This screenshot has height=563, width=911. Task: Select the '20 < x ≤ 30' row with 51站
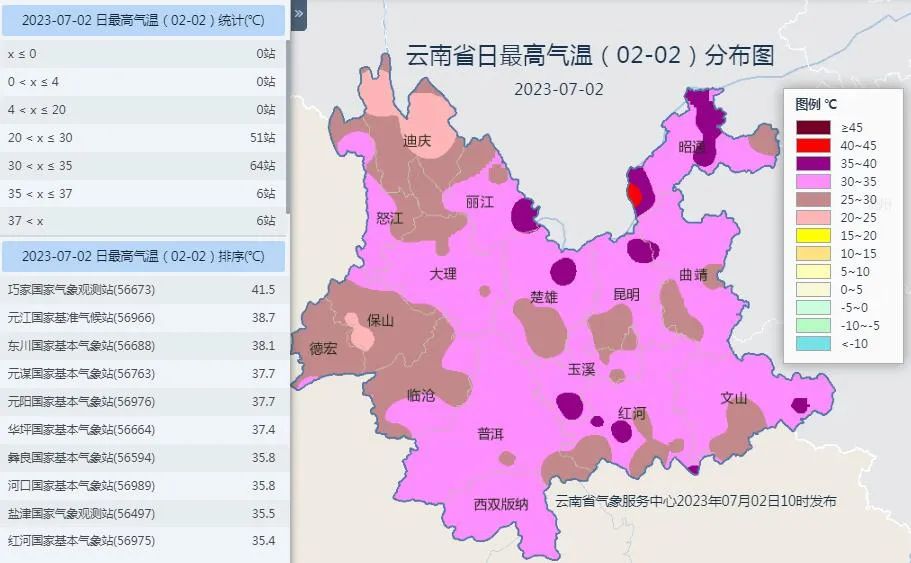pos(142,138)
